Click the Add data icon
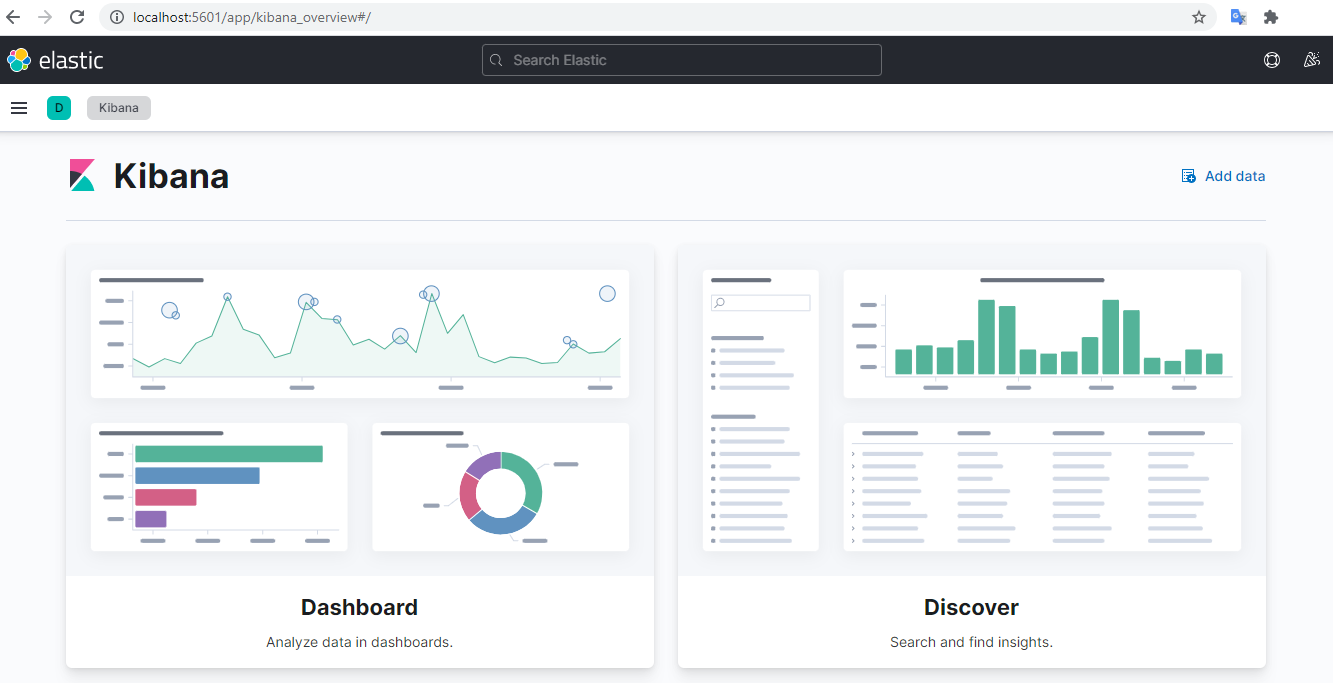 pyautogui.click(x=1189, y=176)
